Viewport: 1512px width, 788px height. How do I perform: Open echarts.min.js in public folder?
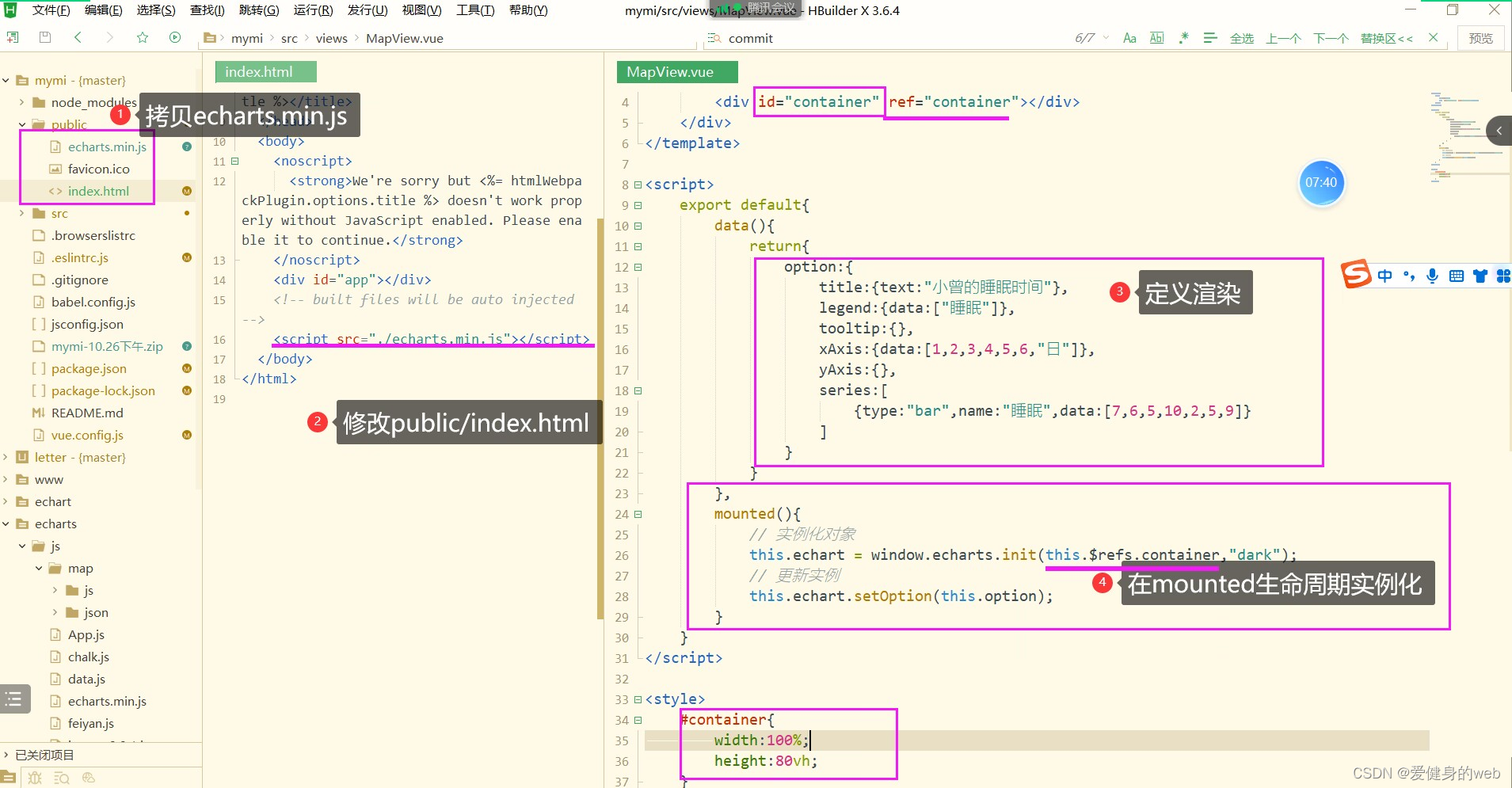click(107, 147)
